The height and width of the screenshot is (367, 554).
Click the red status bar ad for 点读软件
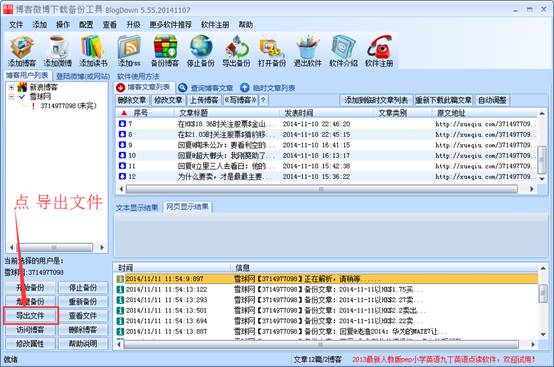click(x=443, y=360)
